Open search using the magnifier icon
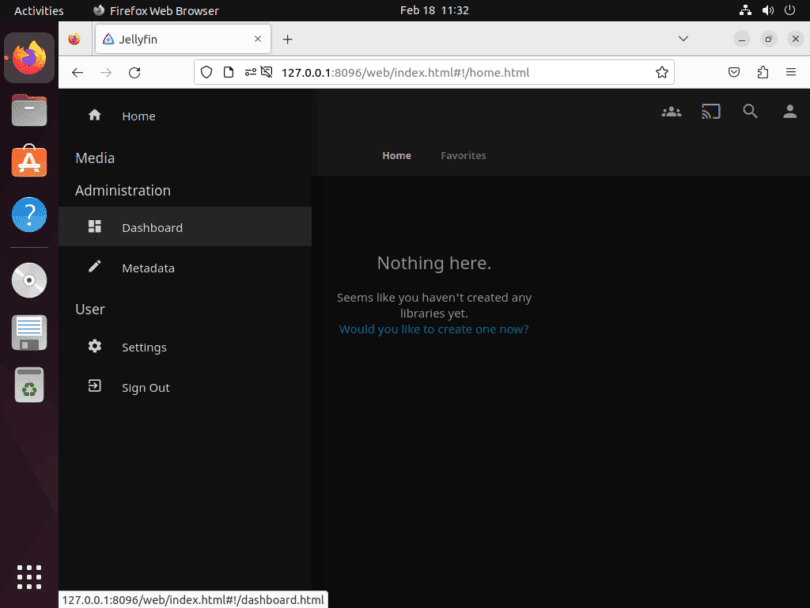810x608 pixels. [750, 111]
